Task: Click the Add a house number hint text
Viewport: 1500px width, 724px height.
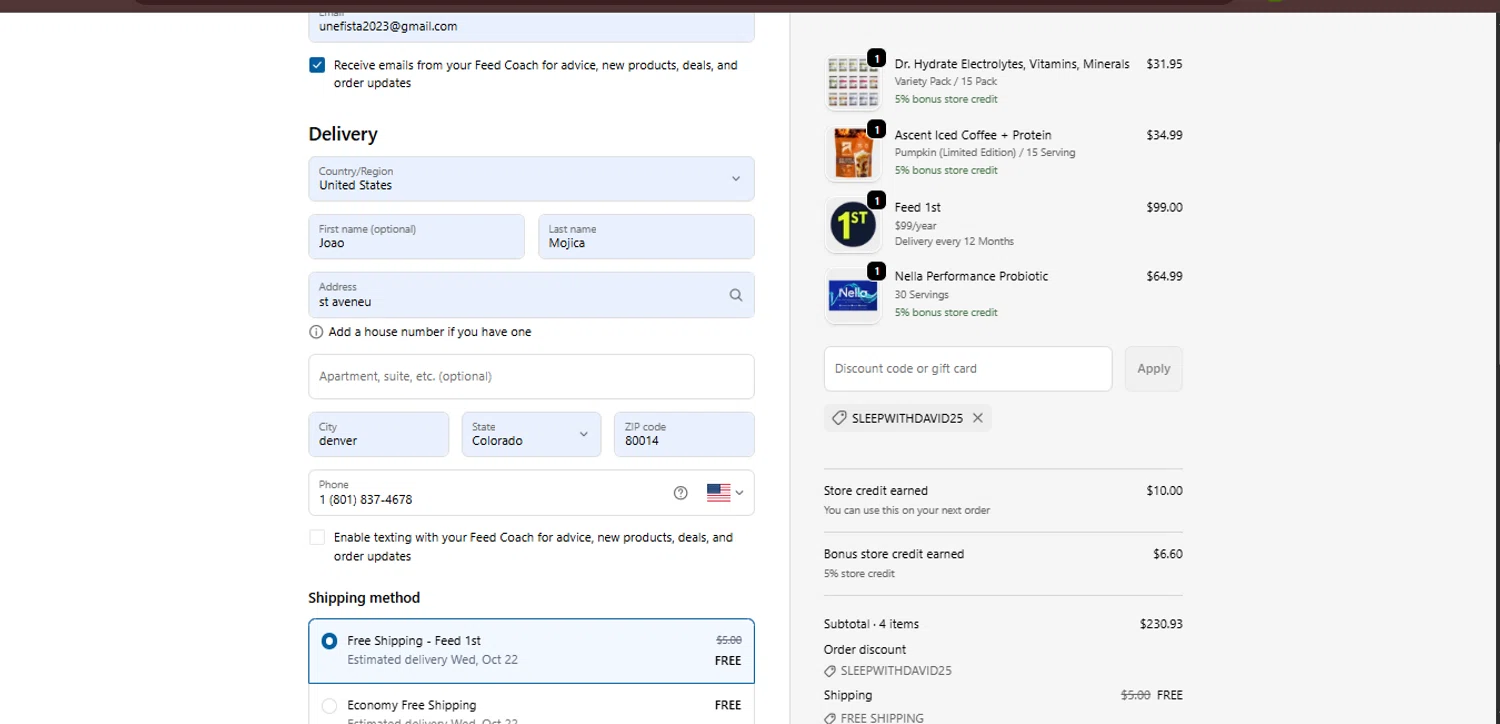Action: 430,332
